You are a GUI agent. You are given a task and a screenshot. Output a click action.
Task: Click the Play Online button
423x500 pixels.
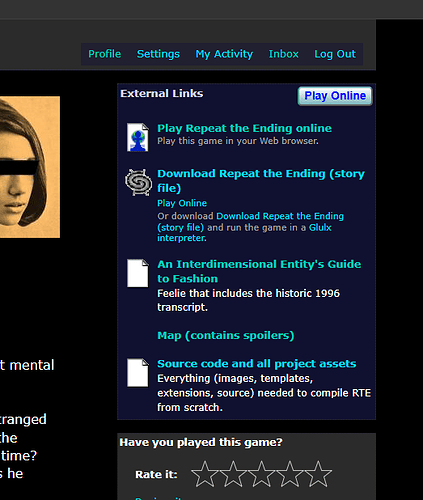[x=335, y=96]
